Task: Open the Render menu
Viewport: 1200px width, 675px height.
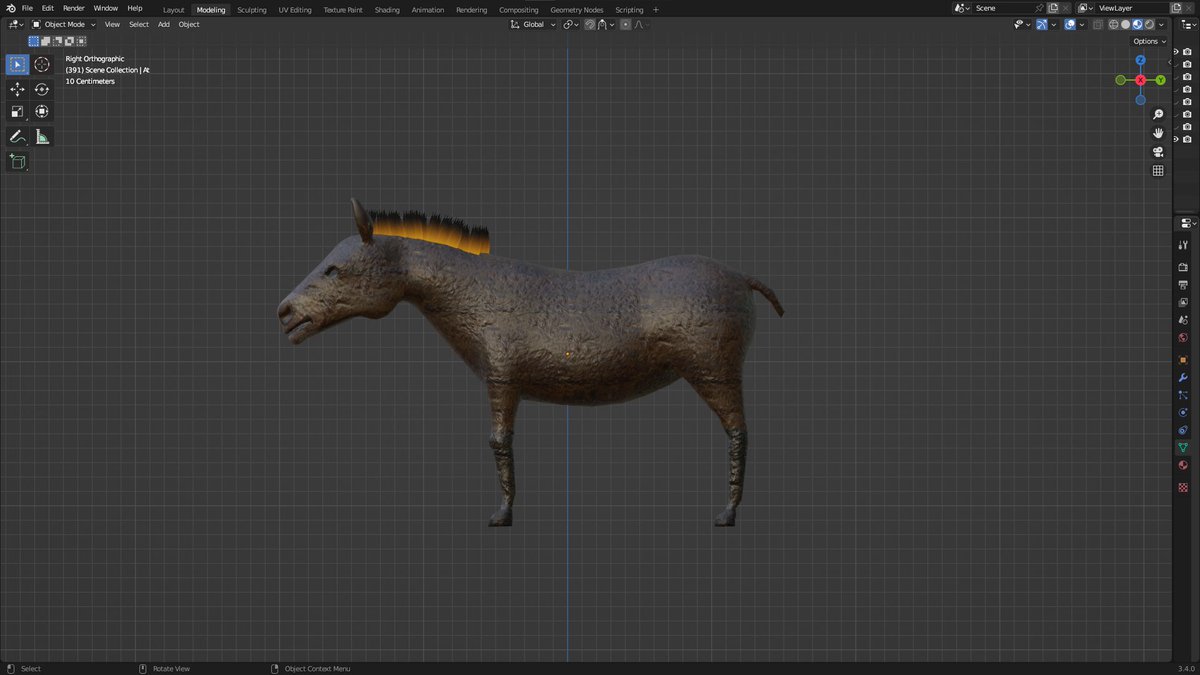Action: click(x=74, y=8)
